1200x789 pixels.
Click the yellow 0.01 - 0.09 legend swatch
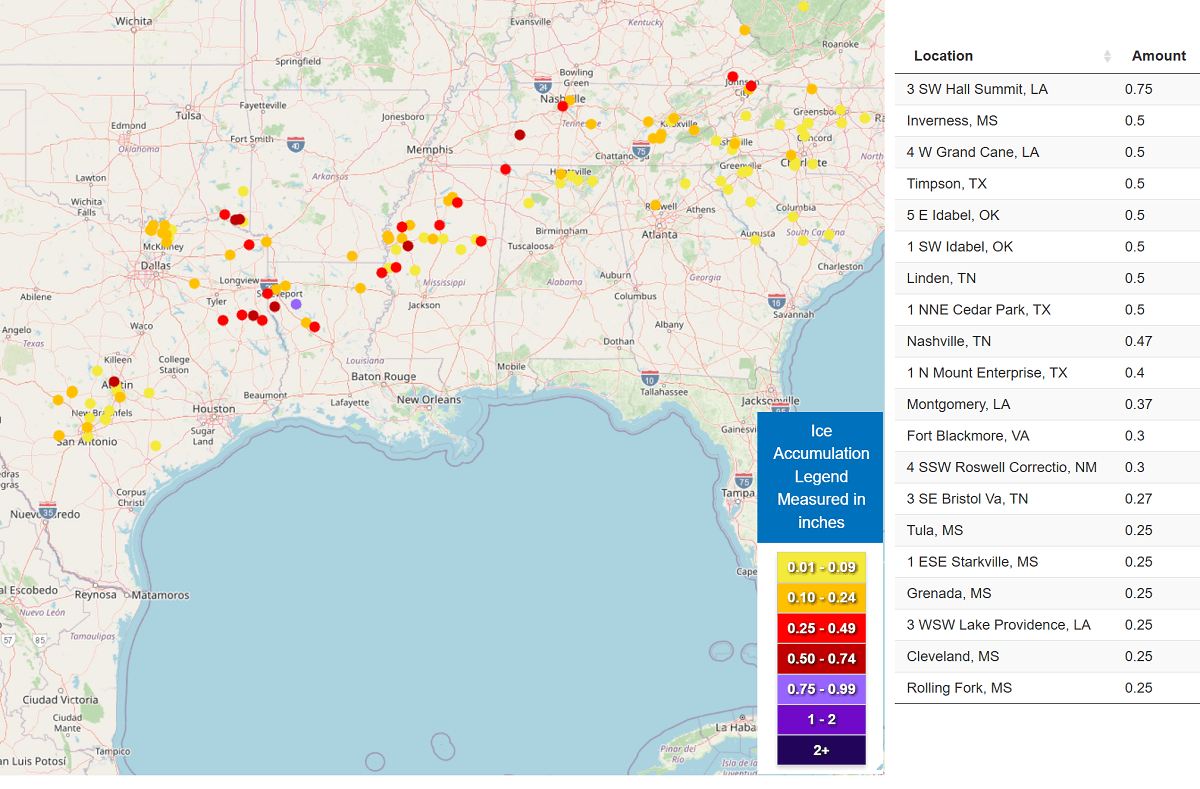[x=821, y=567]
